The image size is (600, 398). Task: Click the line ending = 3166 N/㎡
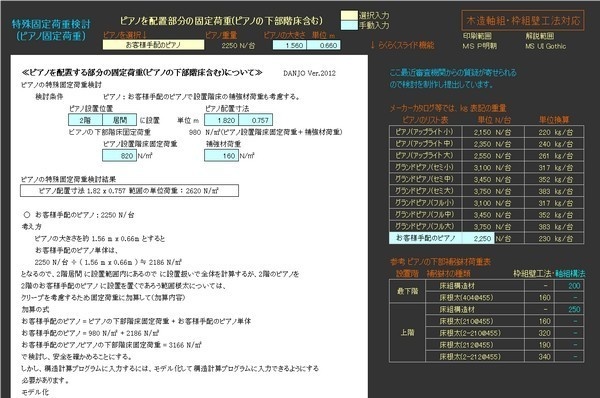[x=111, y=345]
